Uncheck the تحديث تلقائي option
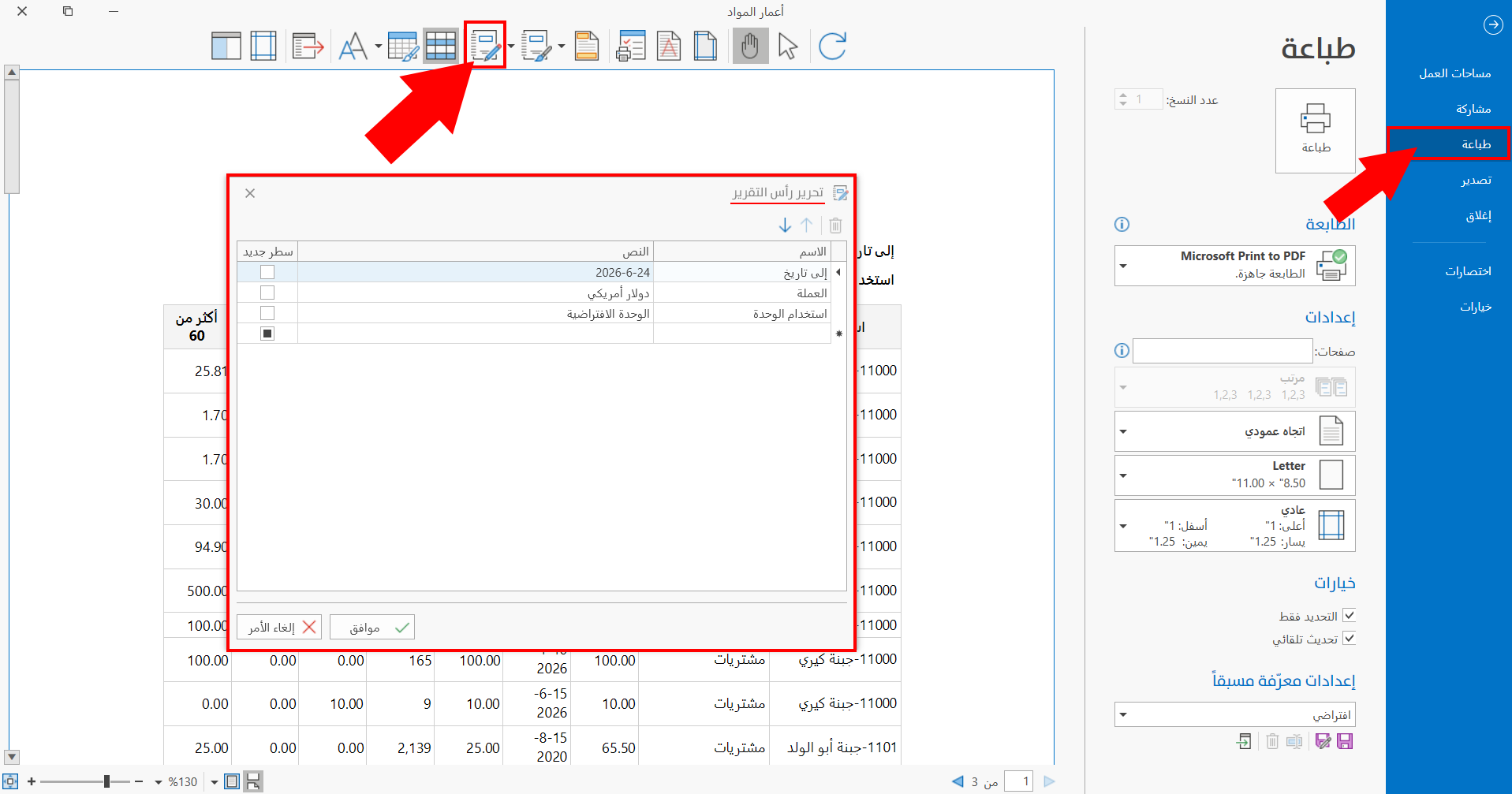The height and width of the screenshot is (794, 1512). (1349, 639)
